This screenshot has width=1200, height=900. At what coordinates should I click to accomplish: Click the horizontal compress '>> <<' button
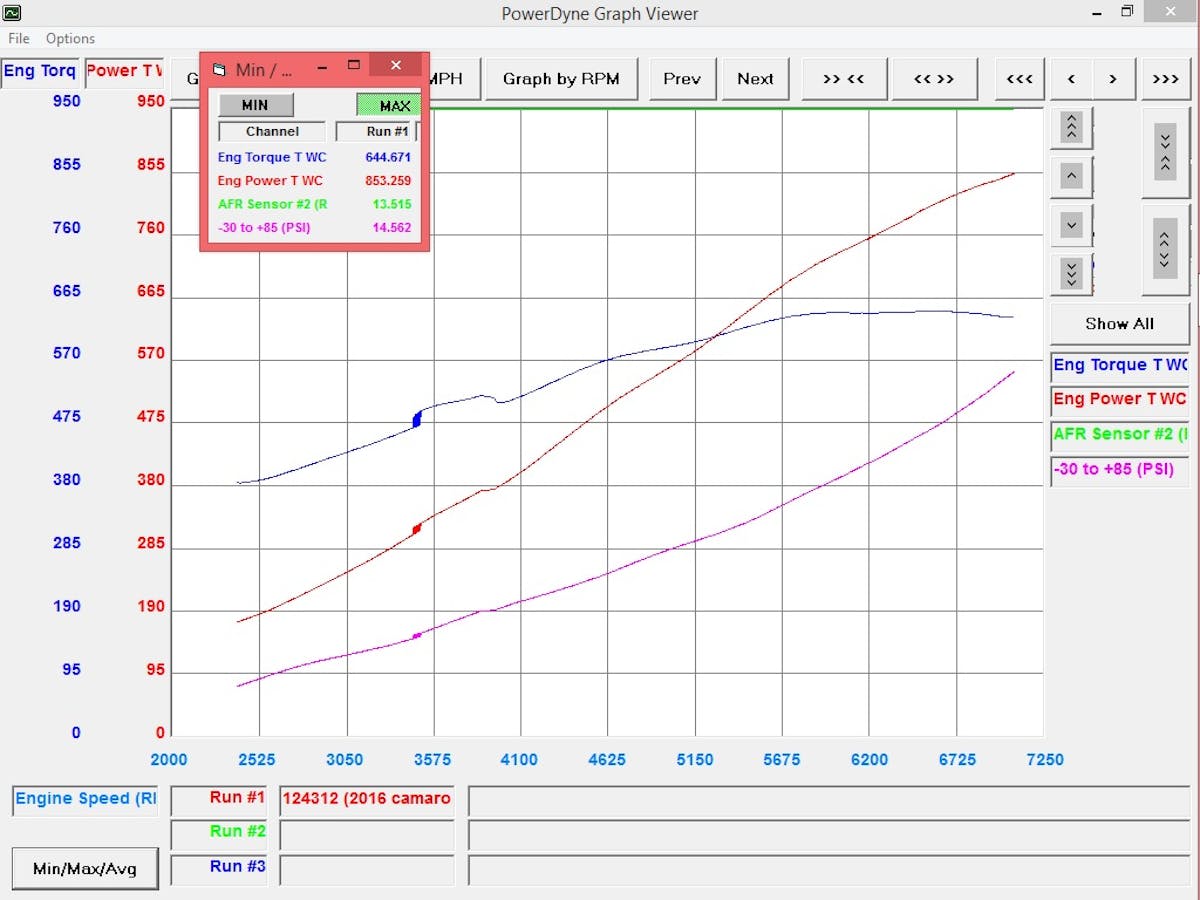844,79
